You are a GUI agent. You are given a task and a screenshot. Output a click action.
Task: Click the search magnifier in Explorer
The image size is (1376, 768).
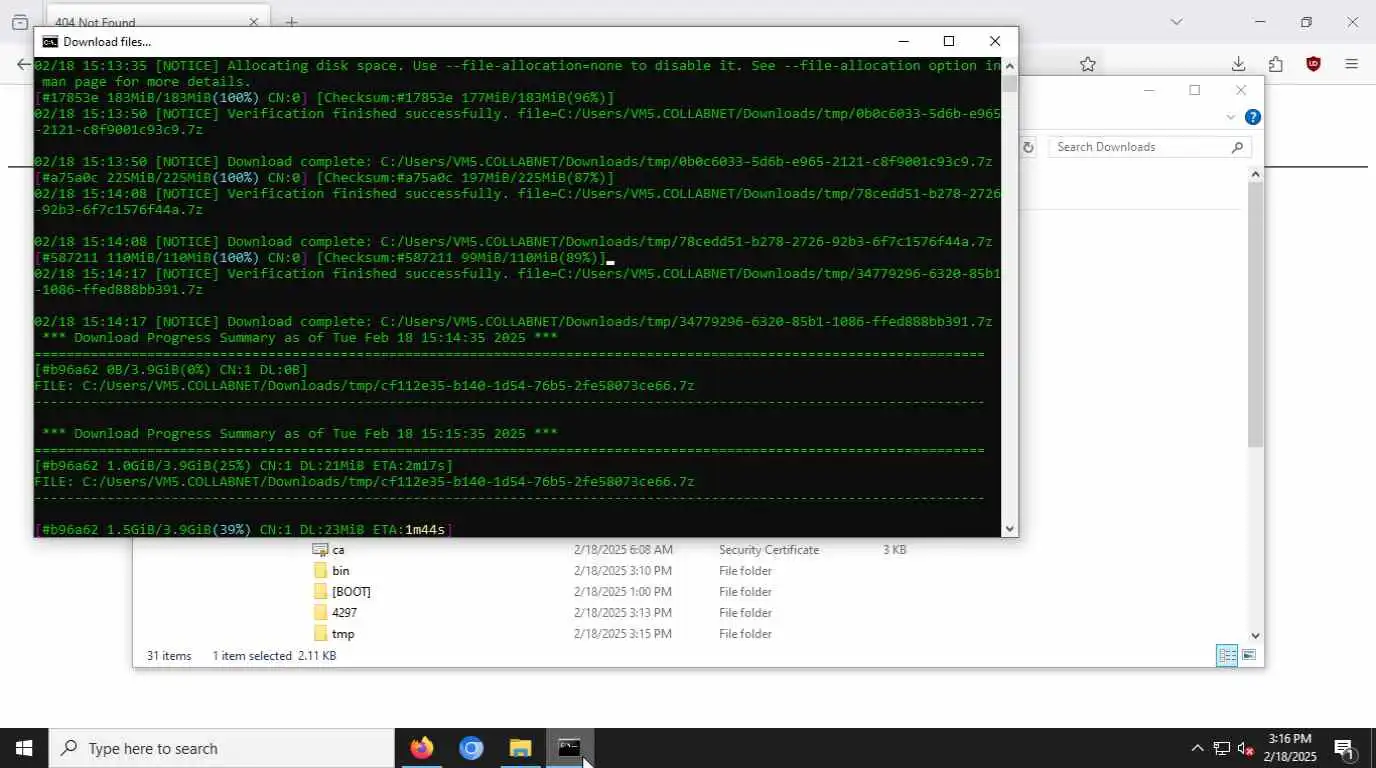[x=1237, y=147]
